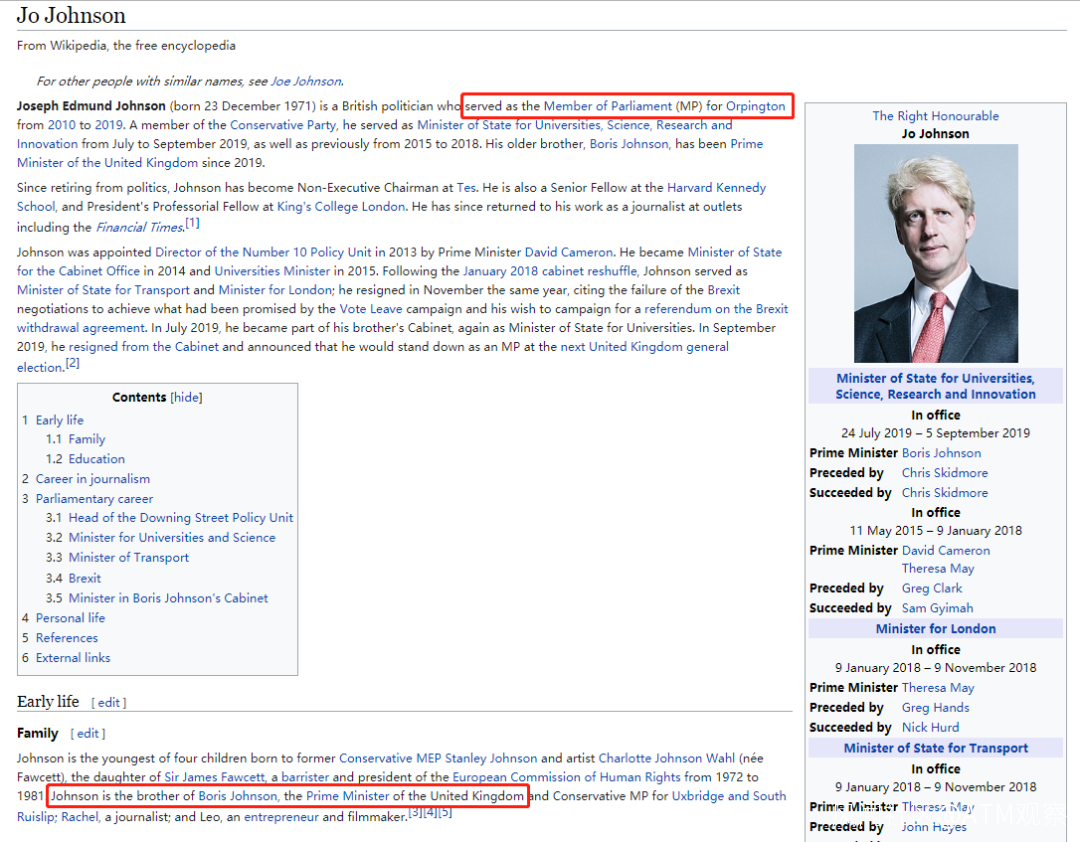This screenshot has height=842, width=1080.
Task: Go to the Early life contents entry
Action: pos(59,420)
